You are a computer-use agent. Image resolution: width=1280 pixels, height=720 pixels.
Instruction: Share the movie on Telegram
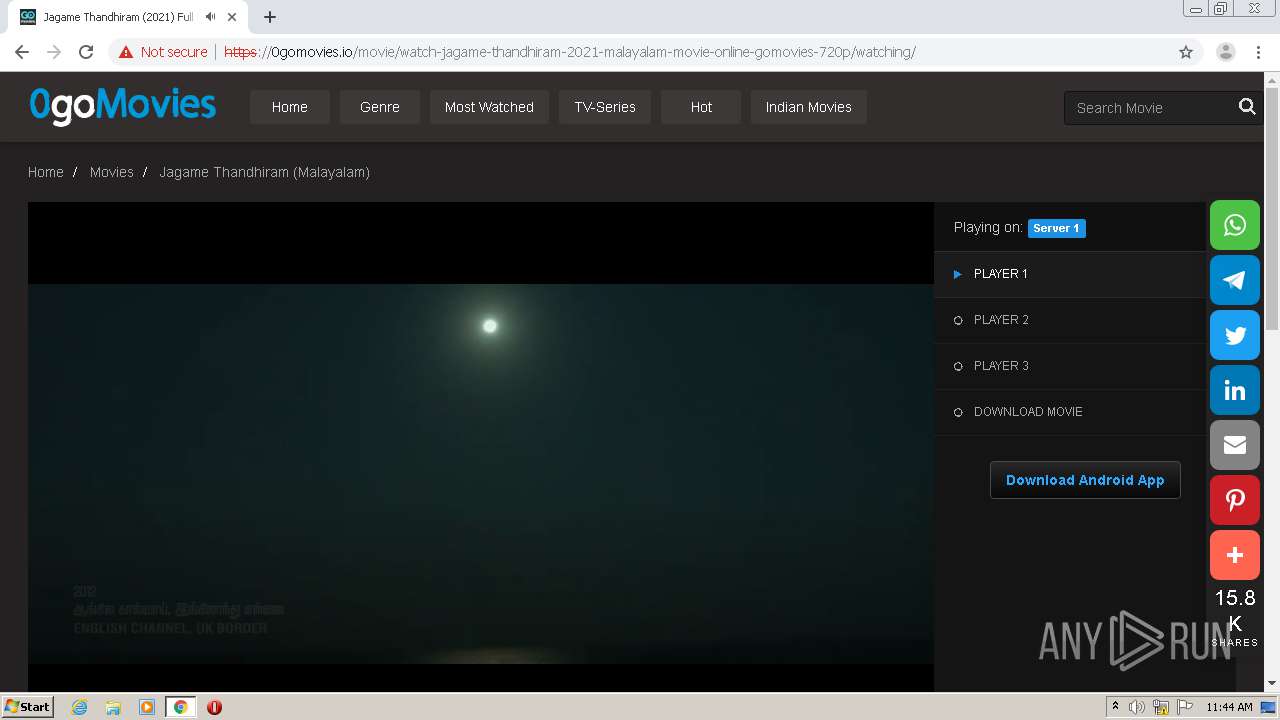pyautogui.click(x=1235, y=280)
